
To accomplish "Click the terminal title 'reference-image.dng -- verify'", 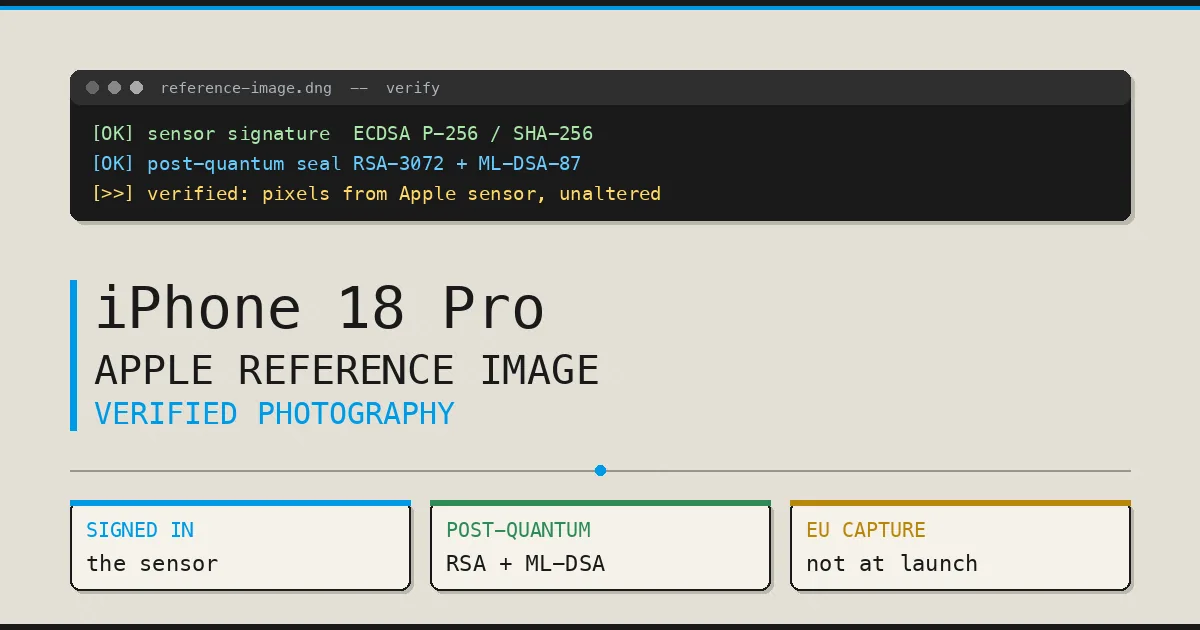I will pos(300,88).
